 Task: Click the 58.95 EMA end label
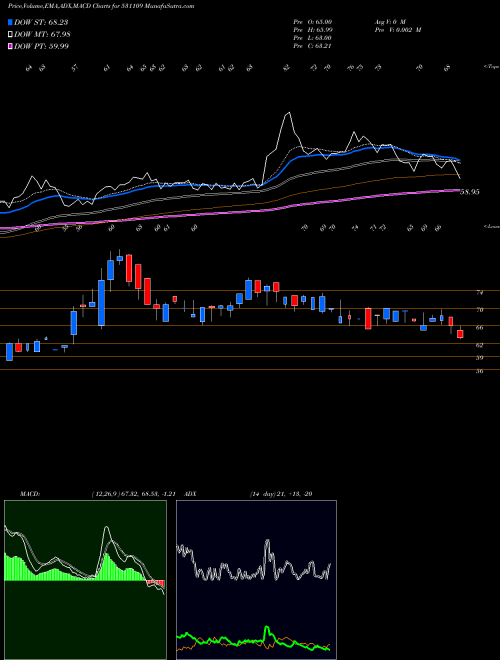(470, 192)
